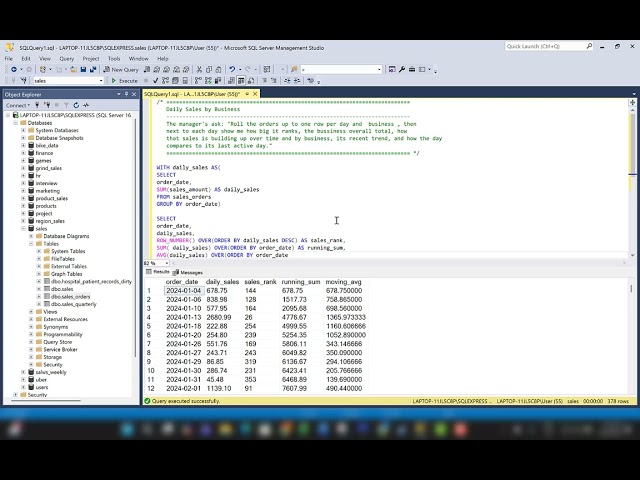Select the dbo.sales_quarterly table
The width and height of the screenshot is (640, 480).
pyautogui.click(x=73, y=304)
